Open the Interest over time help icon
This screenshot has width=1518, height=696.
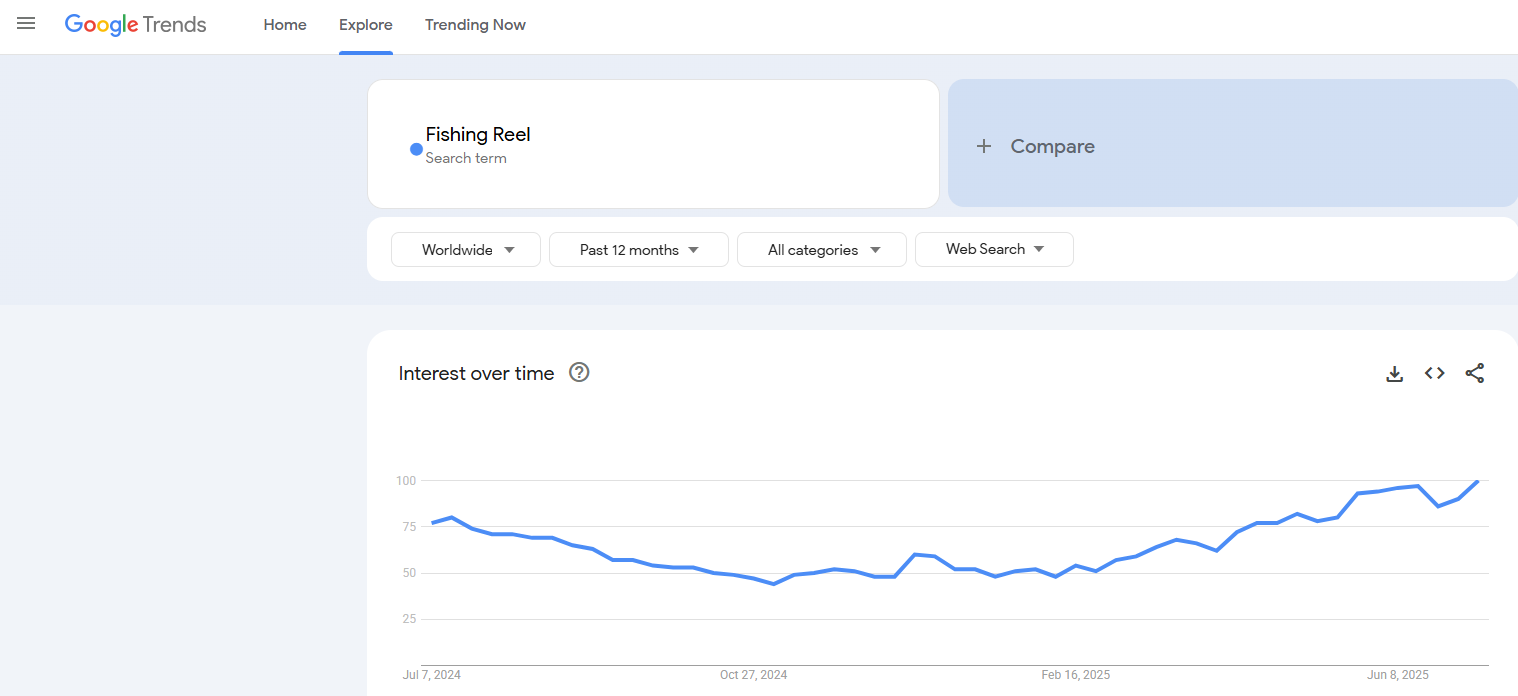pos(579,373)
